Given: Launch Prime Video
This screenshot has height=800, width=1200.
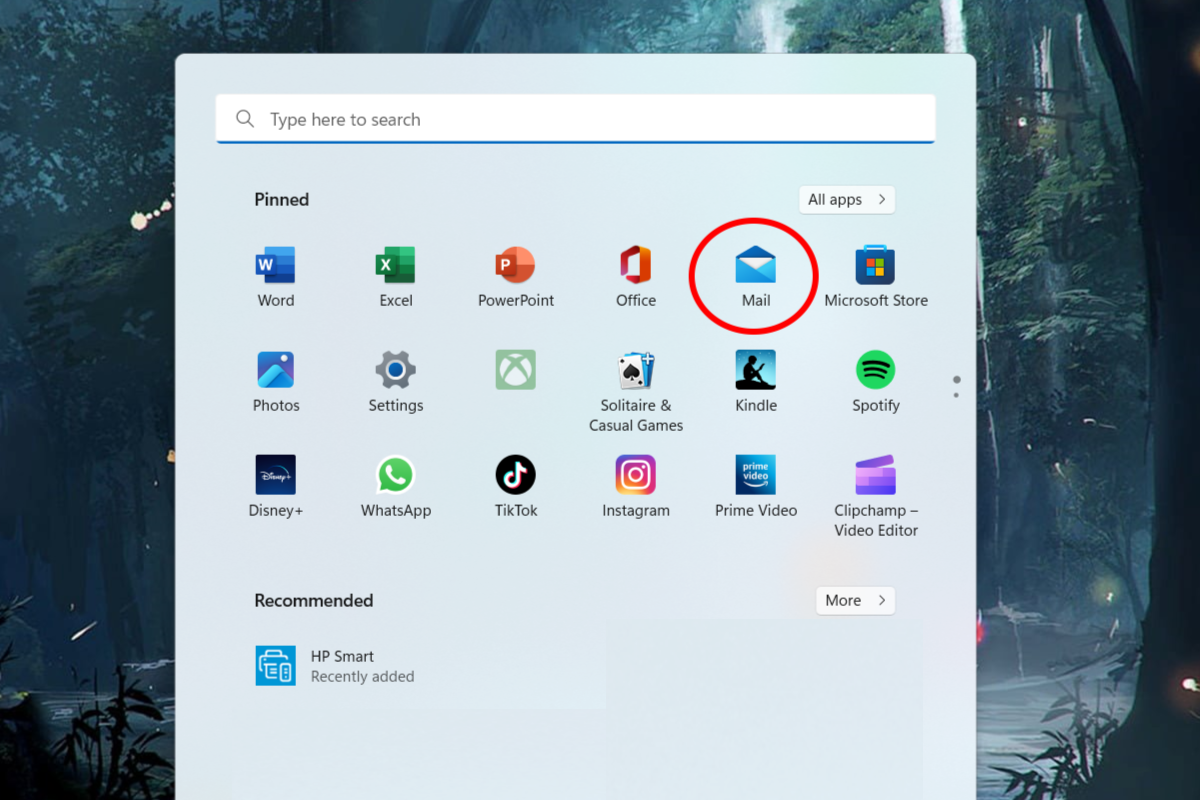Looking at the screenshot, I should tap(755, 488).
